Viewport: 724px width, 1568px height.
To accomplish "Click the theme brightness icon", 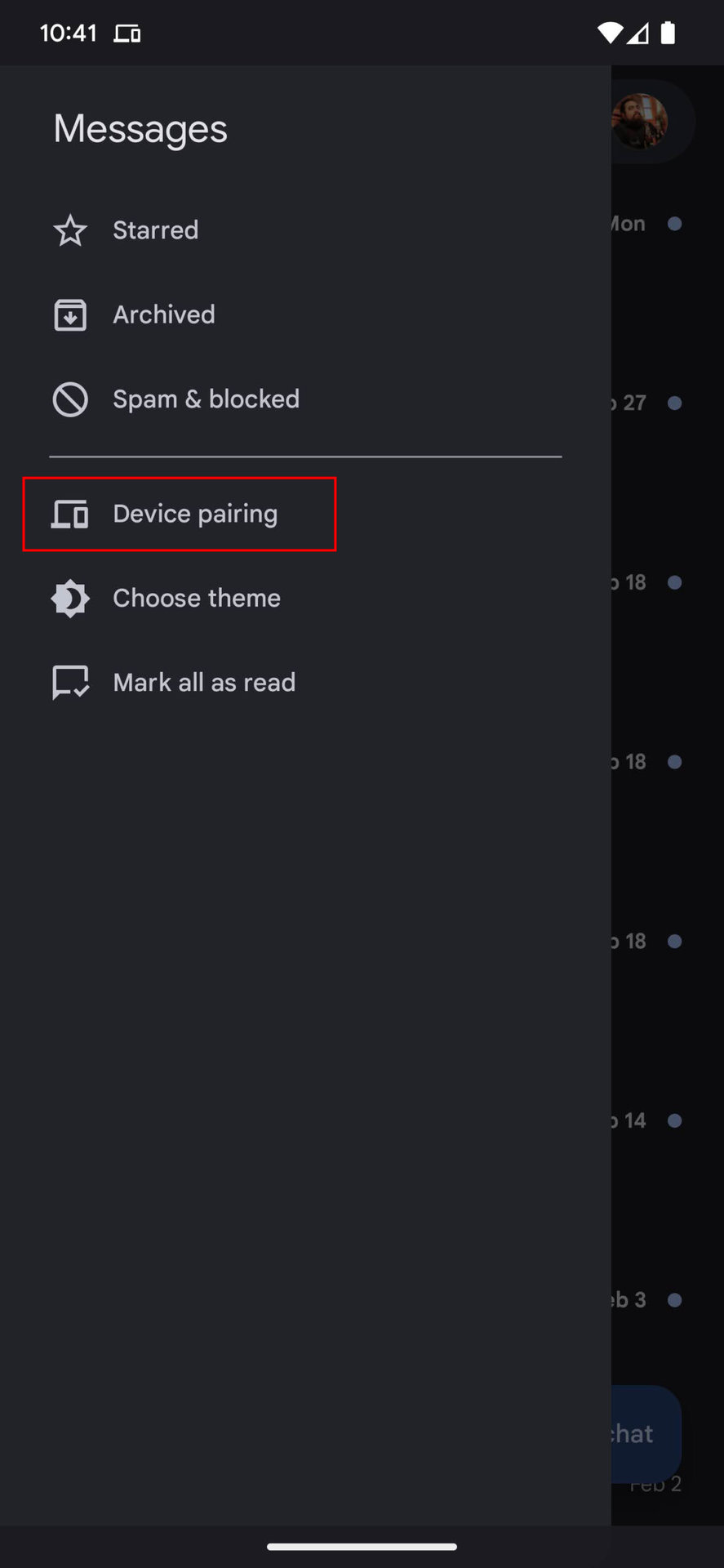I will click(x=70, y=599).
